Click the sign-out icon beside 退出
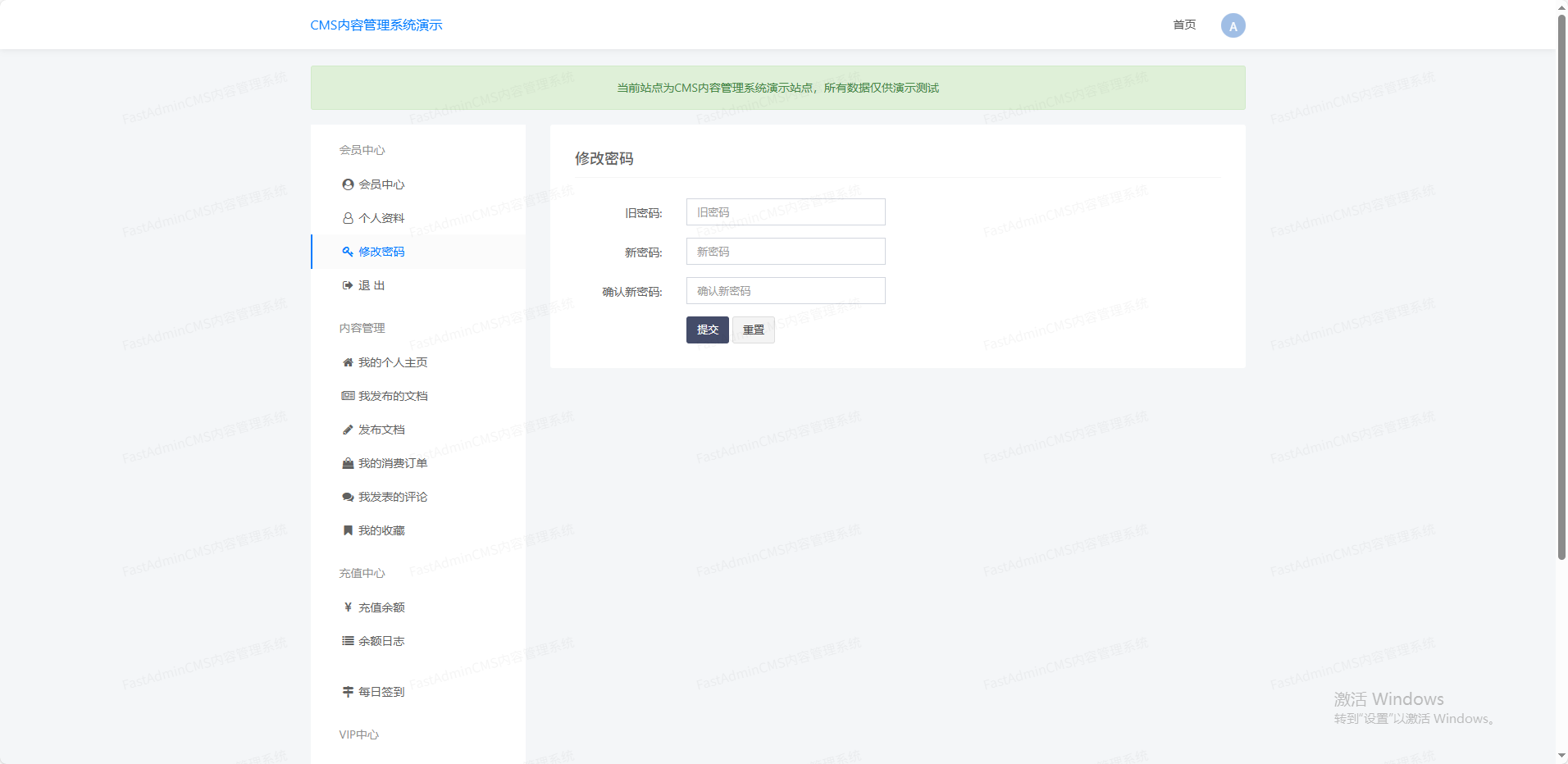1568x764 pixels. [x=348, y=285]
